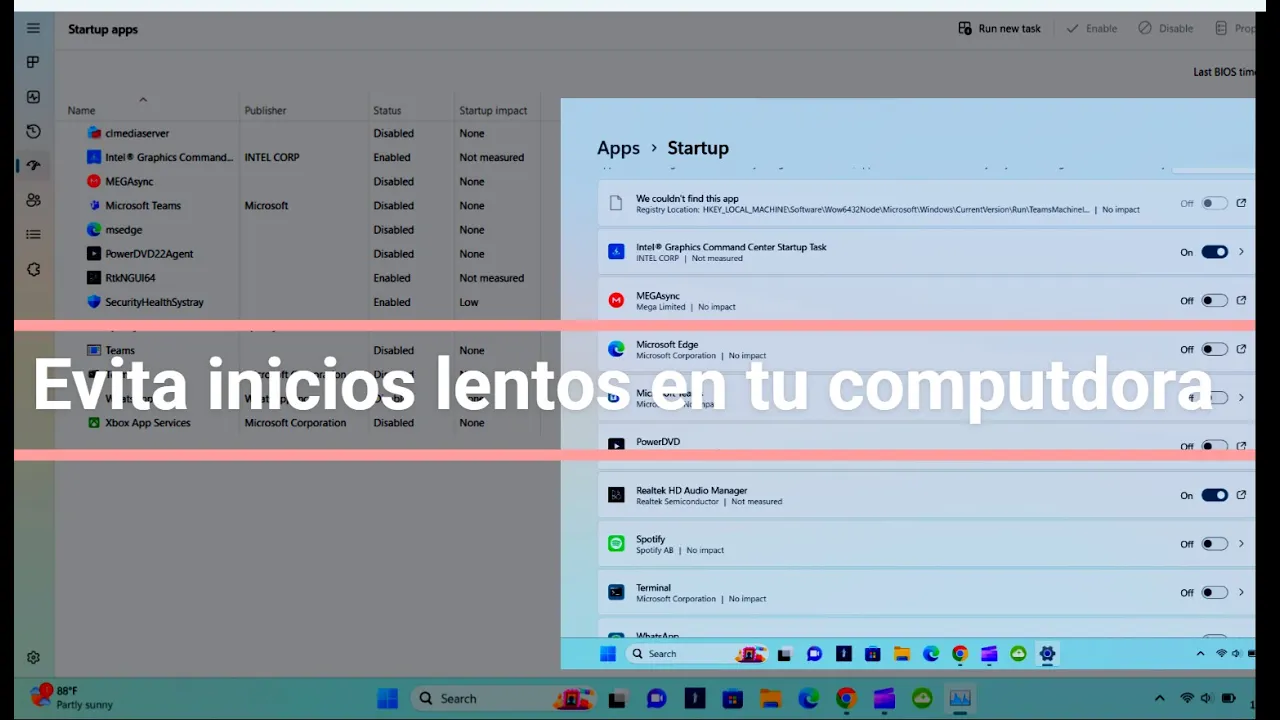
Task: Go back to Apps via breadcrumb link
Action: pyautogui.click(x=618, y=148)
